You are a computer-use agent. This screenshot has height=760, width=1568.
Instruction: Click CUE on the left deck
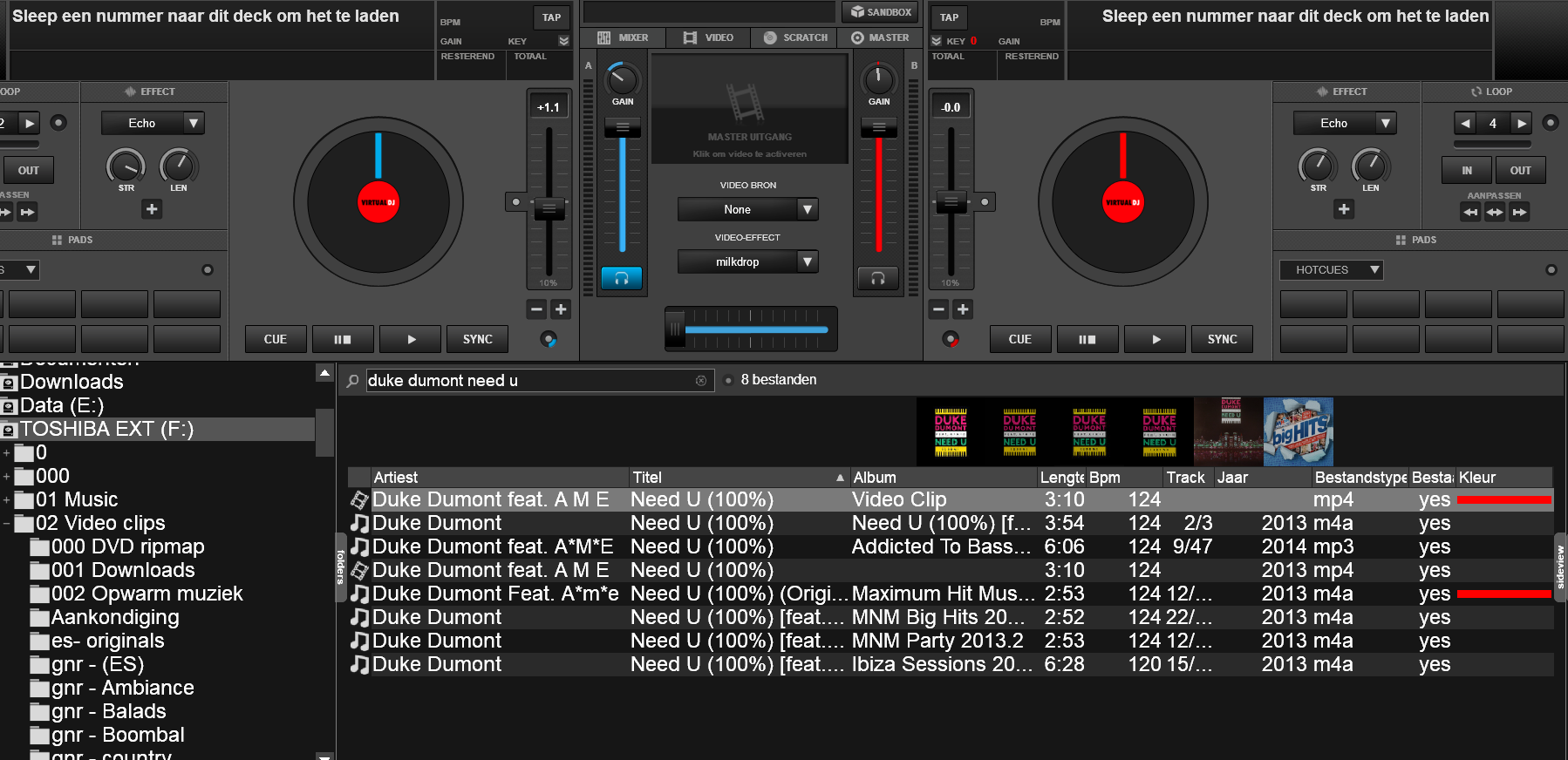(276, 339)
